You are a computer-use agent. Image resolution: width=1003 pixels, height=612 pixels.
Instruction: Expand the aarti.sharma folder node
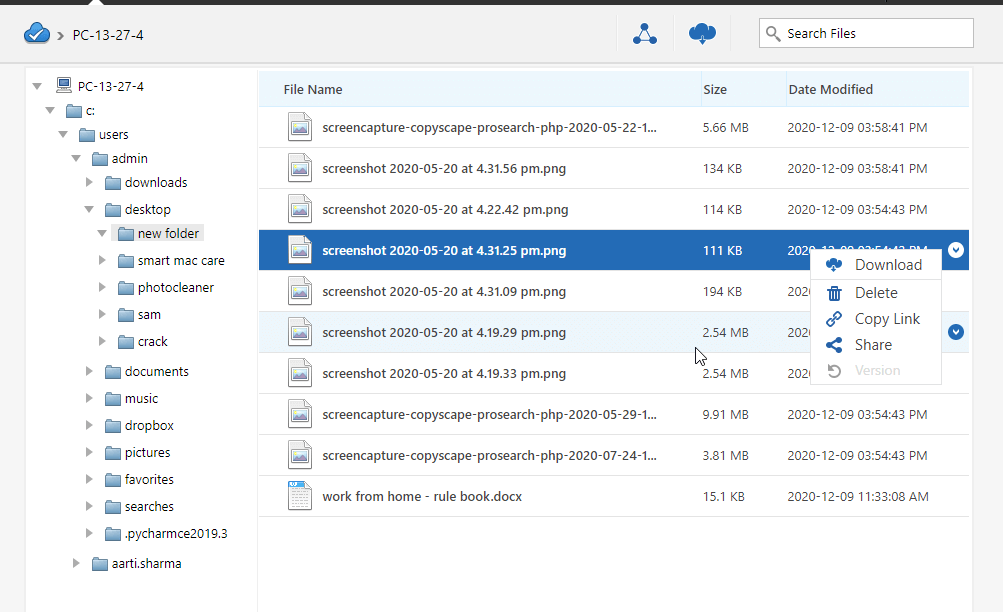tap(76, 563)
